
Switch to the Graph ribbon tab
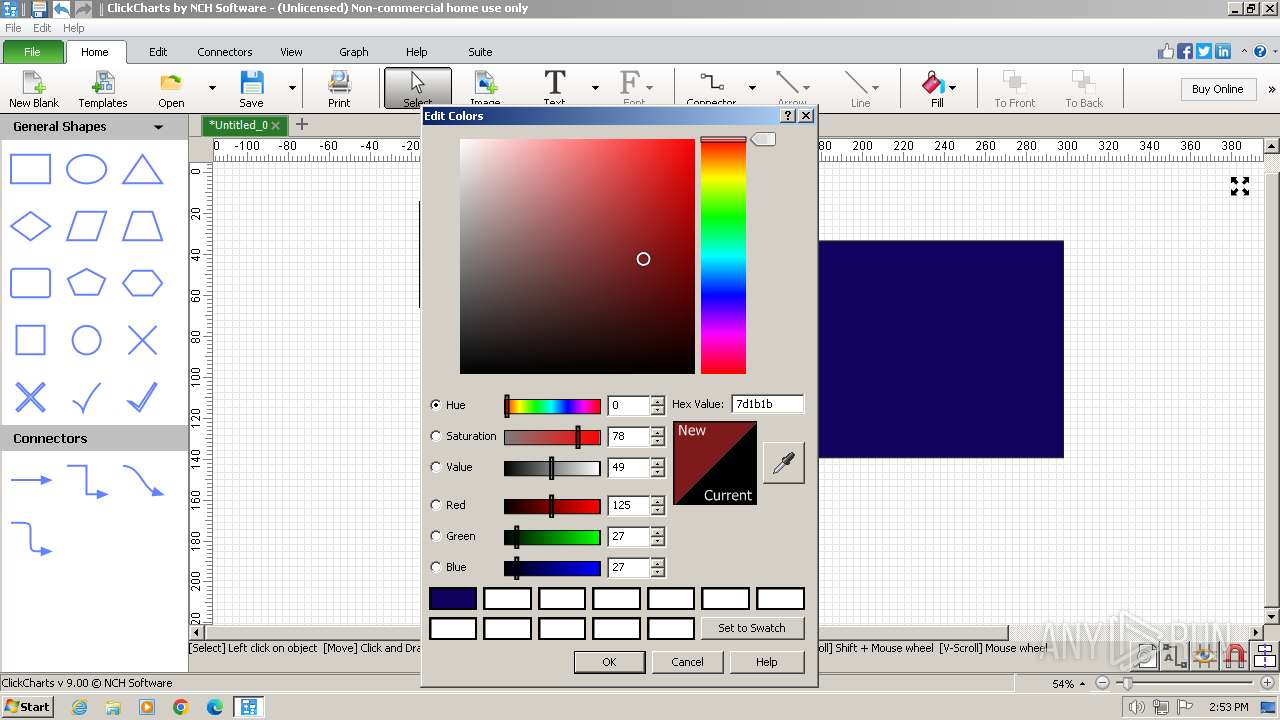[x=354, y=52]
